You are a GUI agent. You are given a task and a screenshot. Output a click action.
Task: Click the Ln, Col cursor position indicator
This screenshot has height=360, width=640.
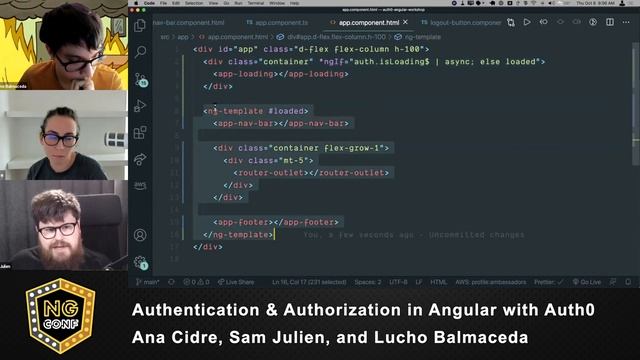pyautogui.click(x=309, y=282)
